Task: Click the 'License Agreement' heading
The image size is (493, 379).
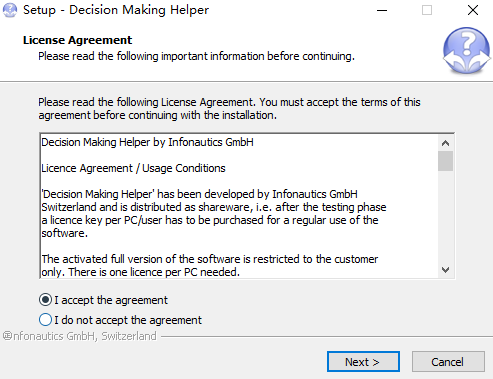Action: pos(77,40)
